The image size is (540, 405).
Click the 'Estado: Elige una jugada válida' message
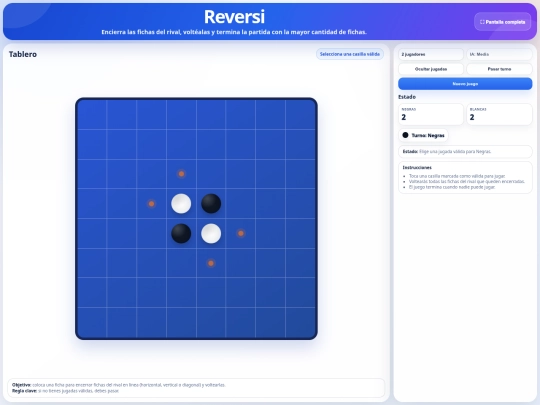click(465, 152)
